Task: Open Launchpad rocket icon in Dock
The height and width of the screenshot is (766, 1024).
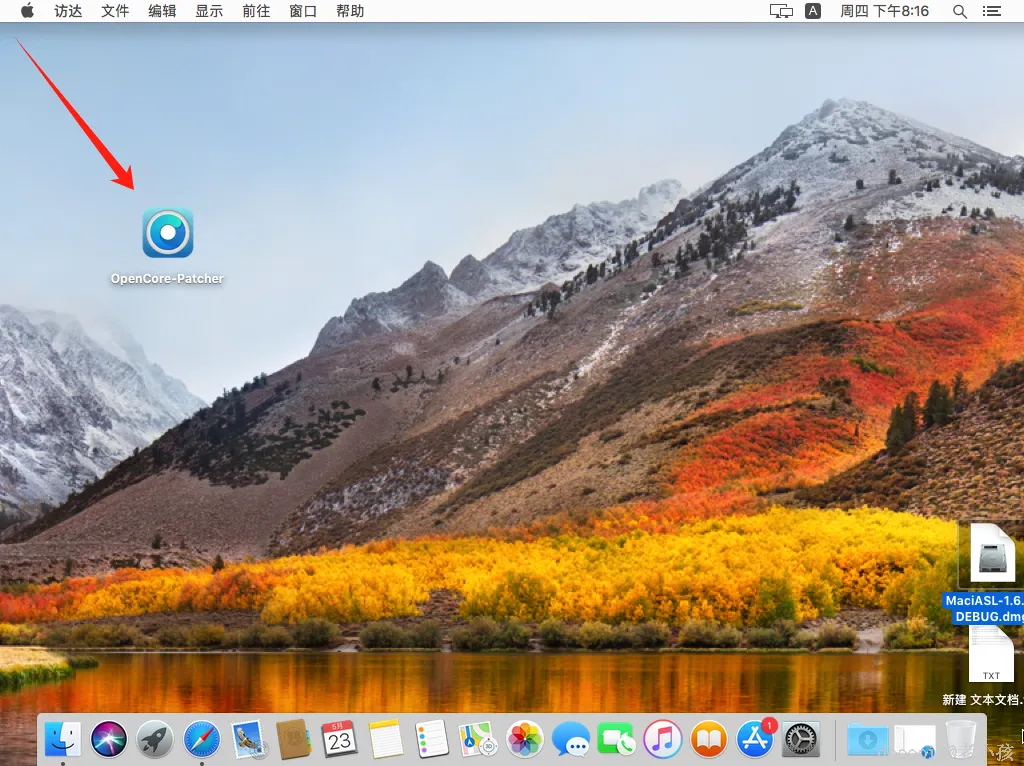Action: [155, 740]
